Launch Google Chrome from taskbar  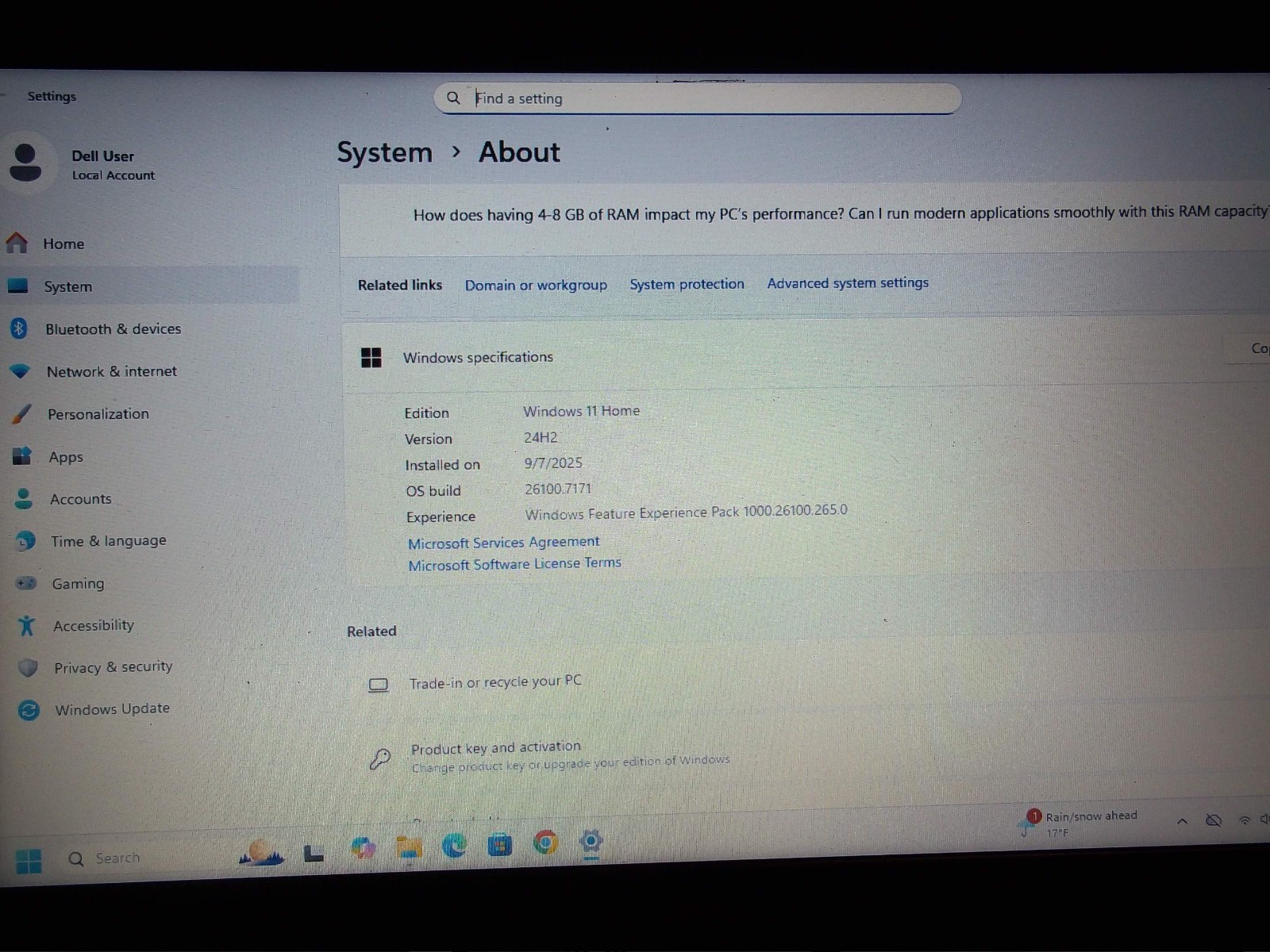click(x=545, y=843)
